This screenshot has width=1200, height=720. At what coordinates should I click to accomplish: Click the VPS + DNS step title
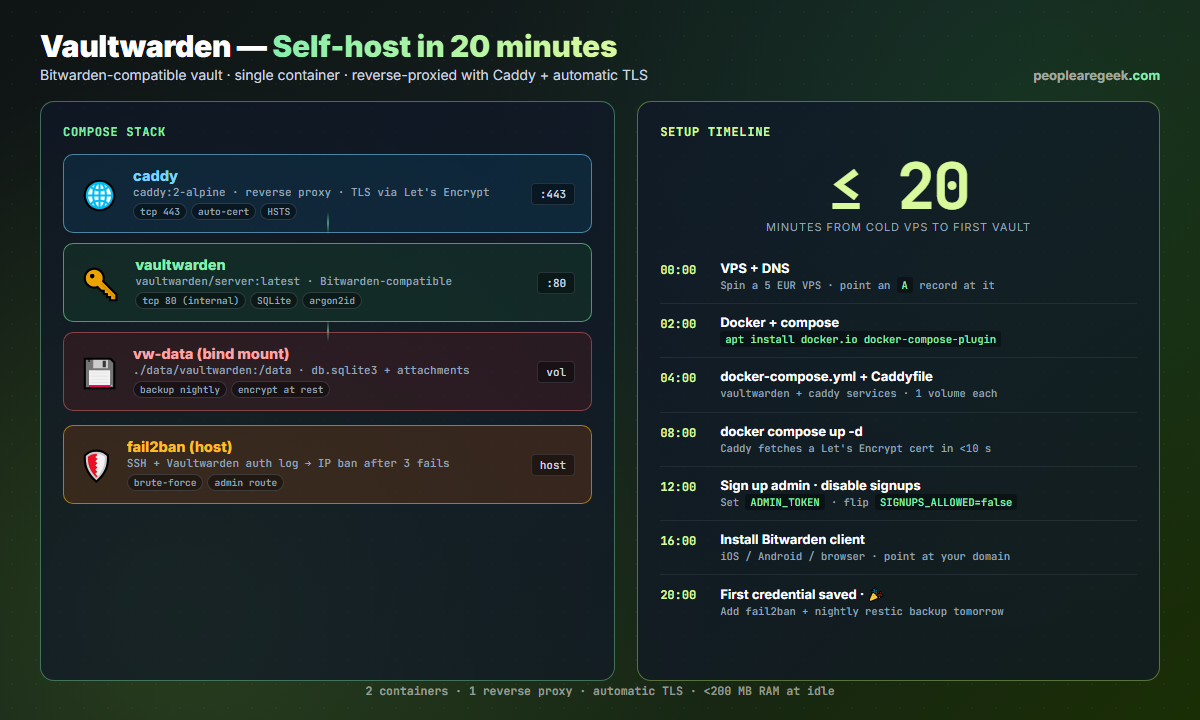(x=753, y=269)
